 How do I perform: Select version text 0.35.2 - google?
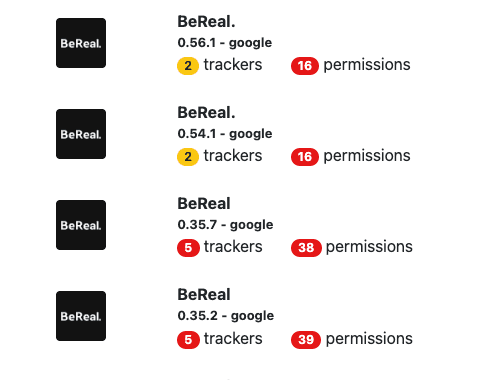click(226, 316)
